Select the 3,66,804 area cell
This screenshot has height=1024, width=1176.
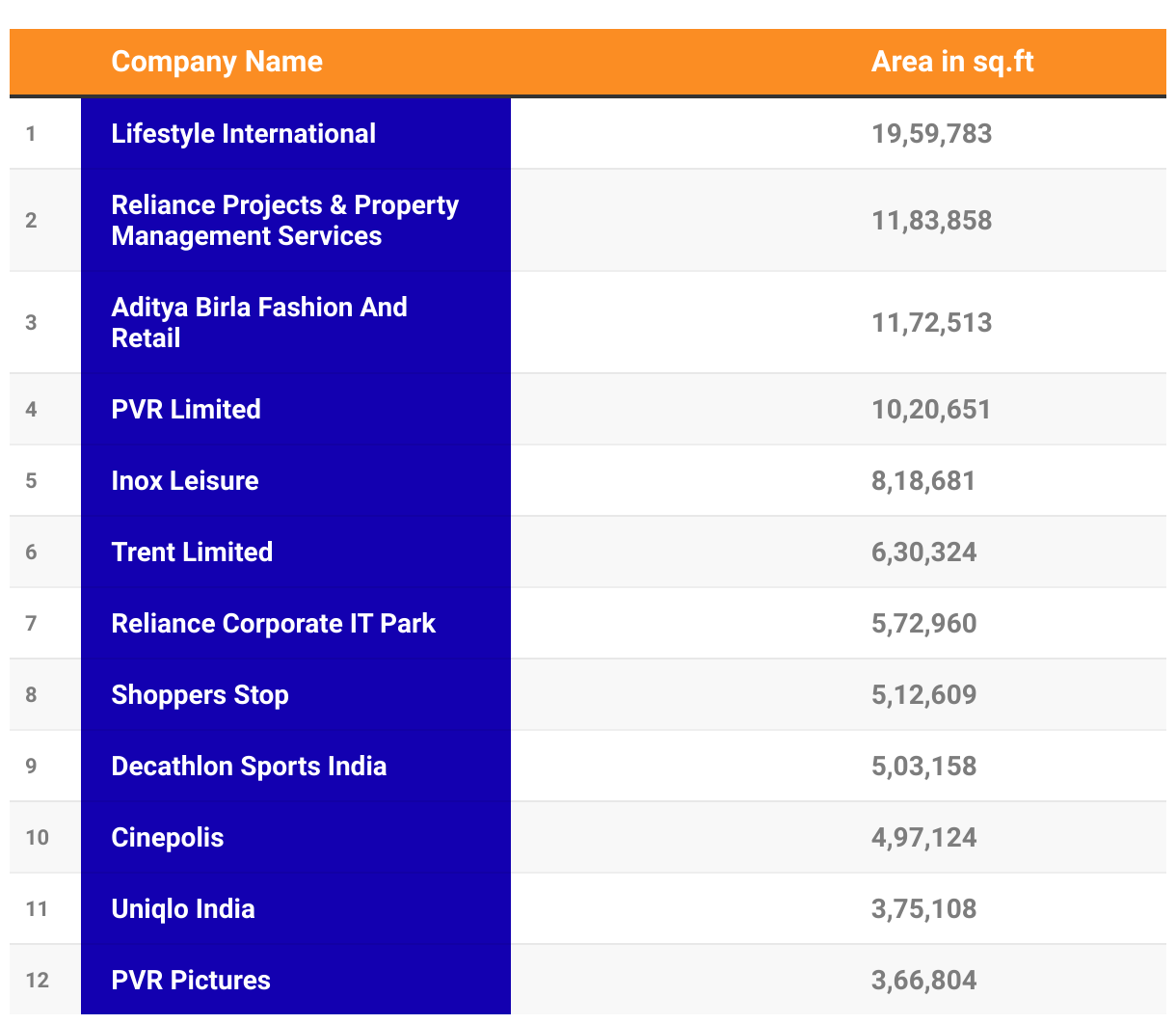[x=923, y=981]
